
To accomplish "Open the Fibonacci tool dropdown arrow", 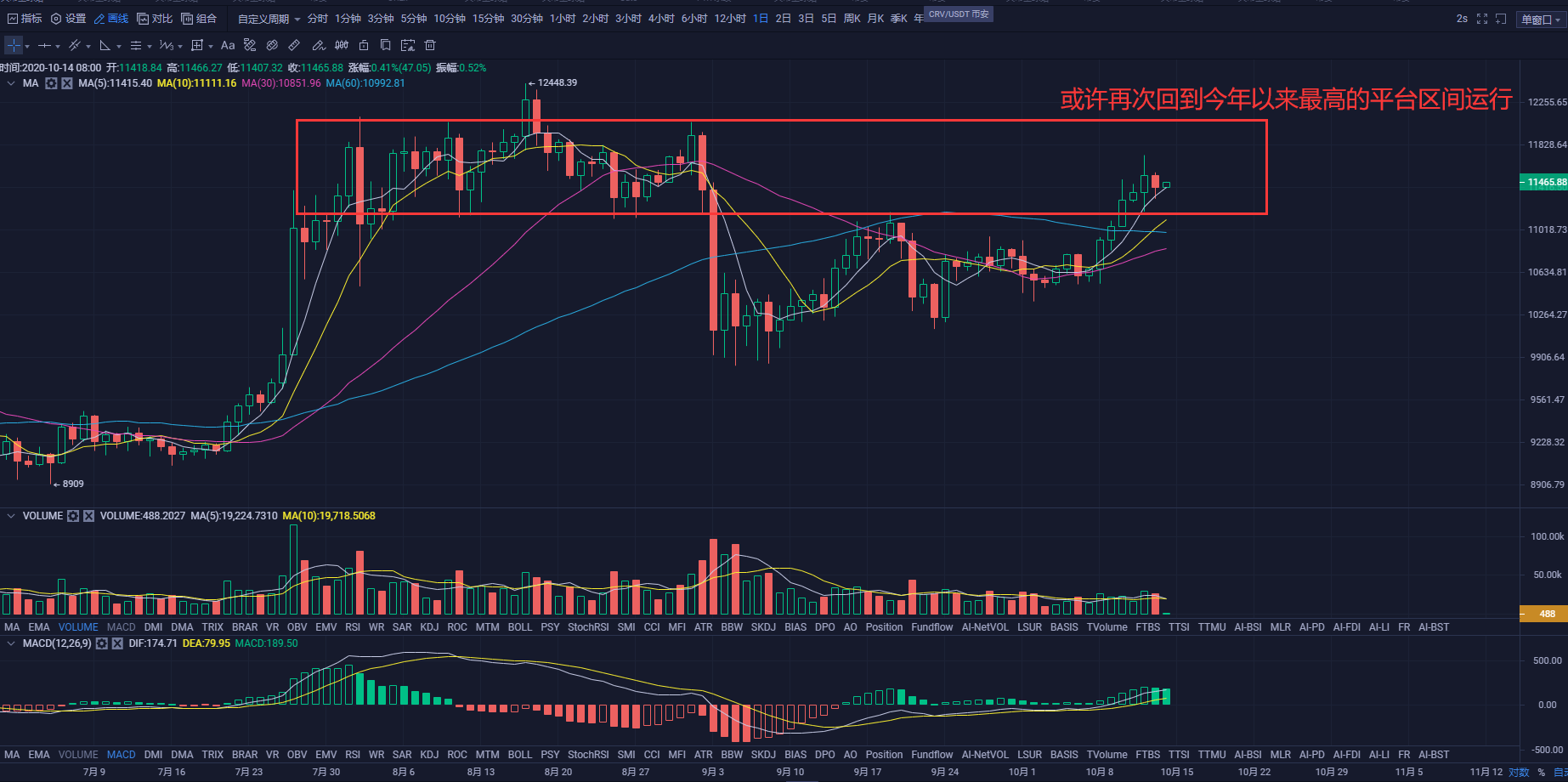I will point(150,47).
